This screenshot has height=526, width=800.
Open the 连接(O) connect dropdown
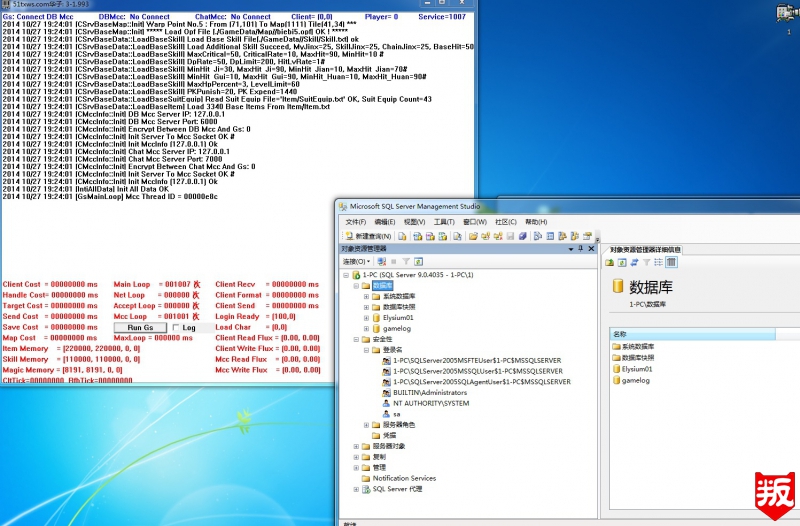pyautogui.click(x=356, y=261)
